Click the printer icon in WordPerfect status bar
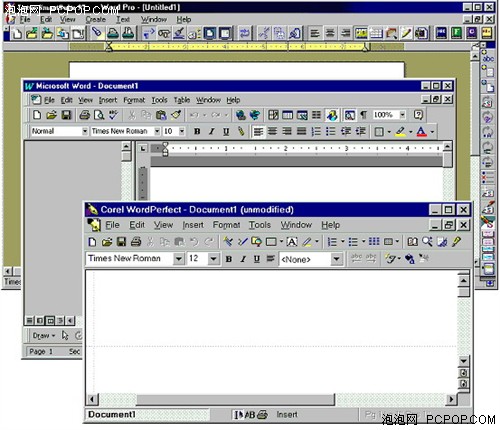The height and width of the screenshot is (430, 500). pos(262,415)
